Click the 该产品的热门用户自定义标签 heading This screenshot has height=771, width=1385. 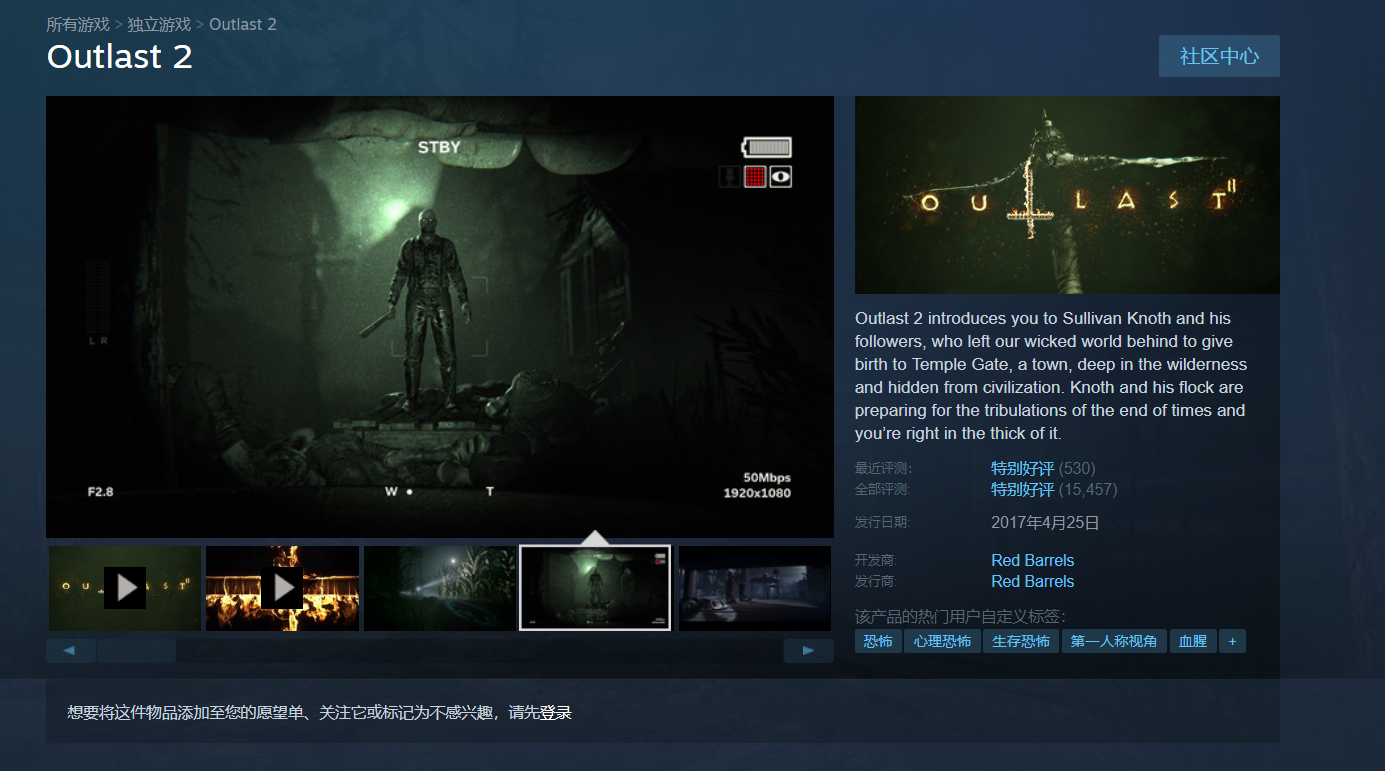point(960,616)
